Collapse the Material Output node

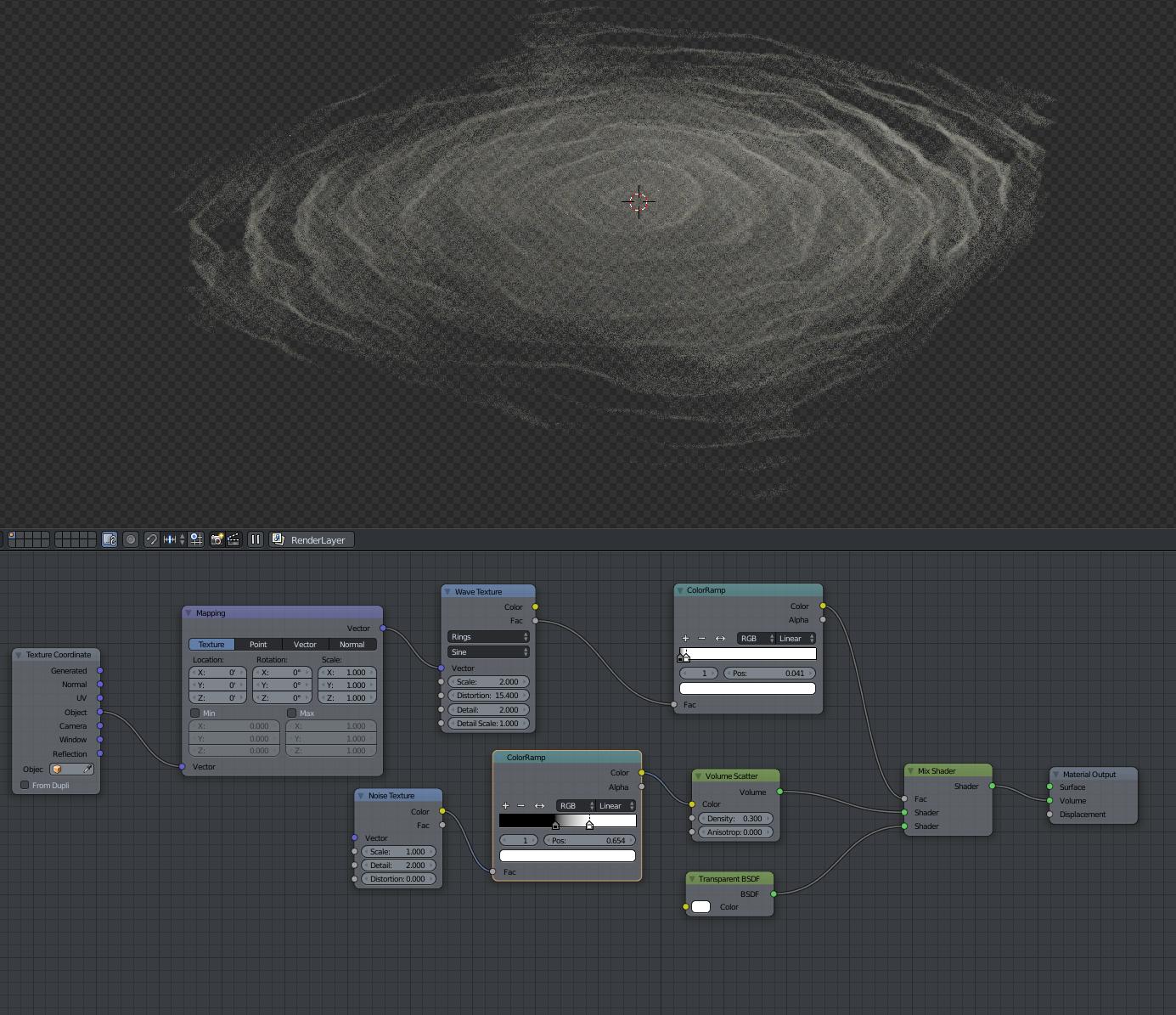(x=1055, y=775)
